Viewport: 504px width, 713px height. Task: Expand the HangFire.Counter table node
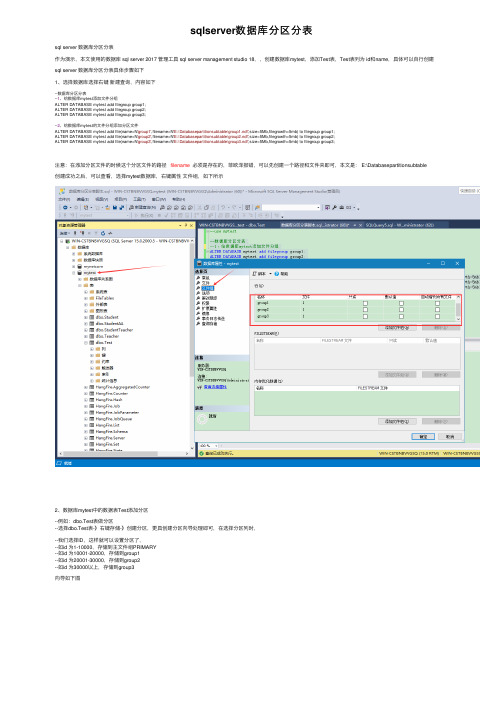86,394
